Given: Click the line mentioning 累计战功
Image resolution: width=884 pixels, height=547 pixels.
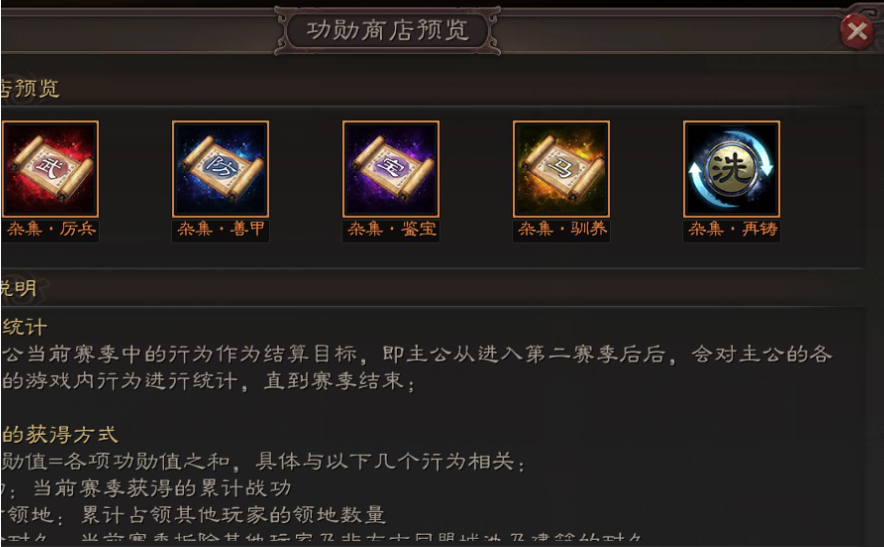Looking at the screenshot, I should tap(147, 488).
